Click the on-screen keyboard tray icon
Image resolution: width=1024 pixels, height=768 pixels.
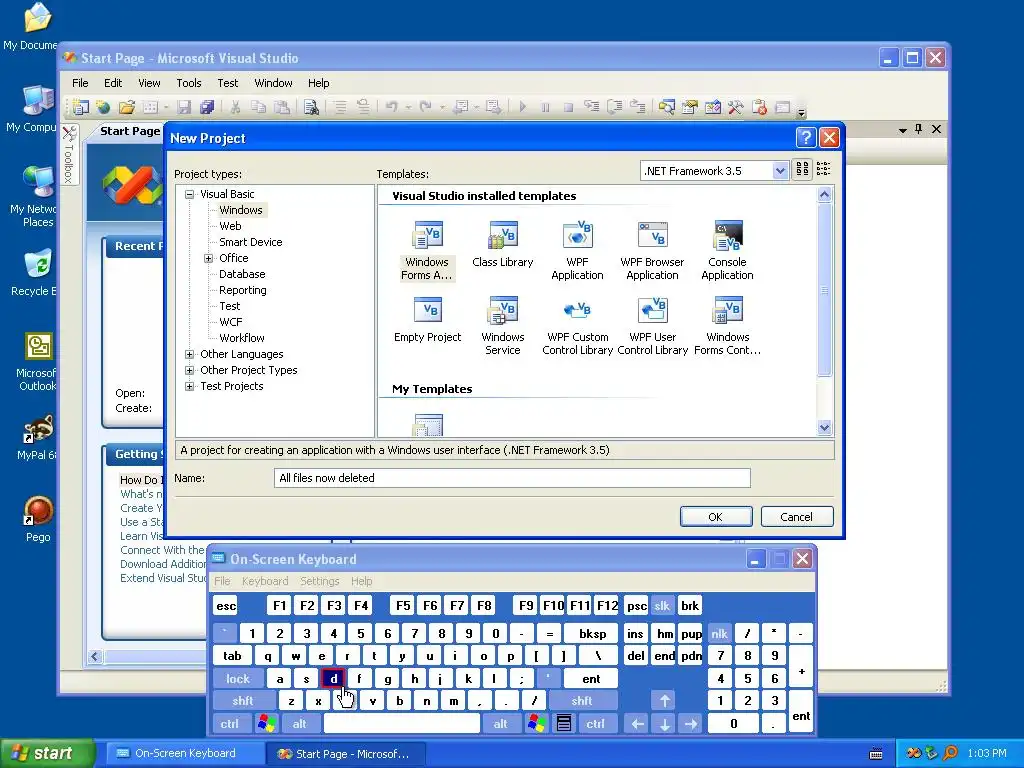pyautogui.click(x=876, y=754)
